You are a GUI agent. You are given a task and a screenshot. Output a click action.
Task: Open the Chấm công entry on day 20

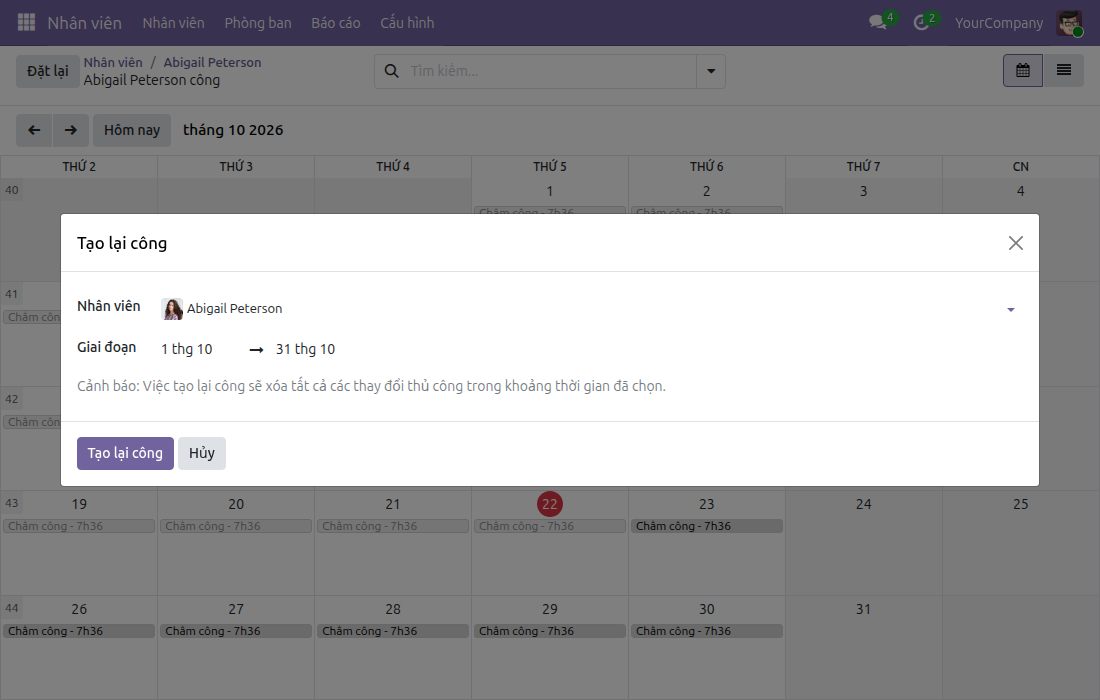click(x=236, y=526)
